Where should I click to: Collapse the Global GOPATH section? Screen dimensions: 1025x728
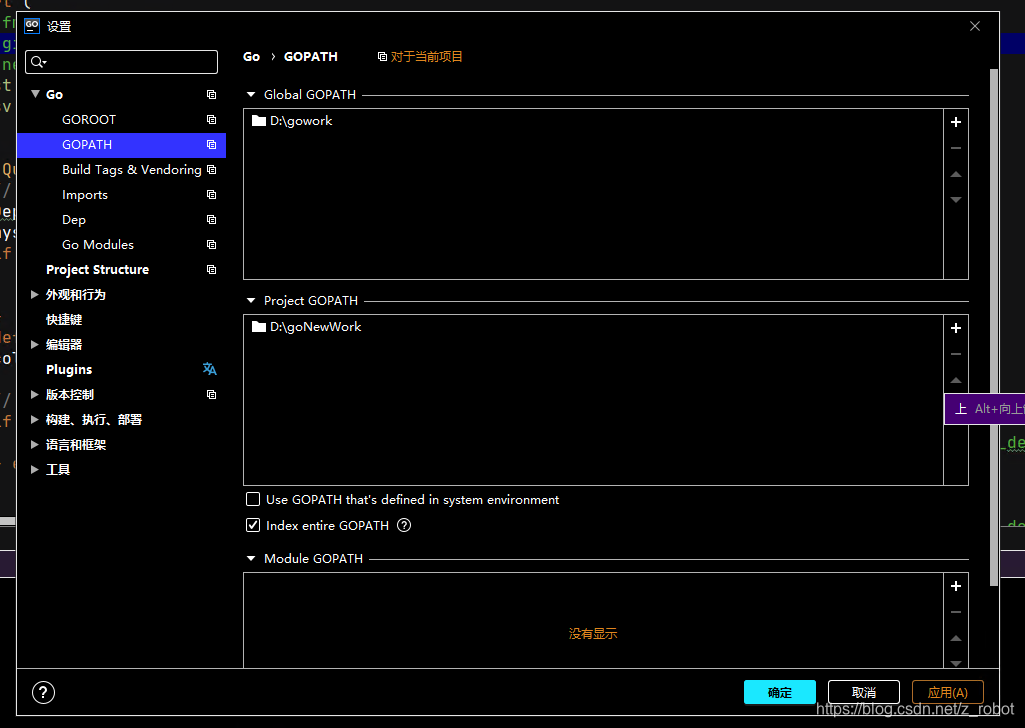pos(250,95)
